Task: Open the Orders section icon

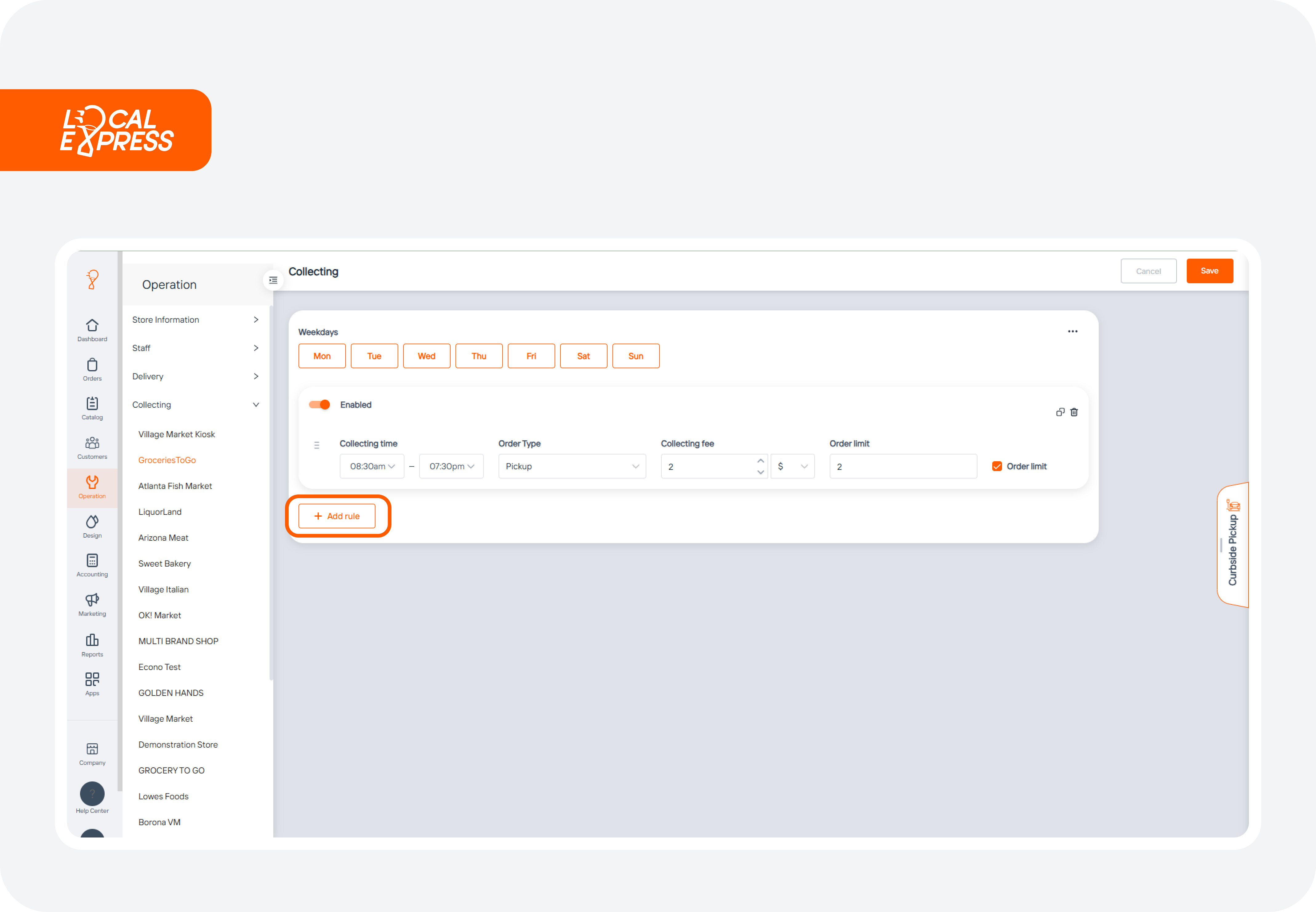Action: (92, 365)
